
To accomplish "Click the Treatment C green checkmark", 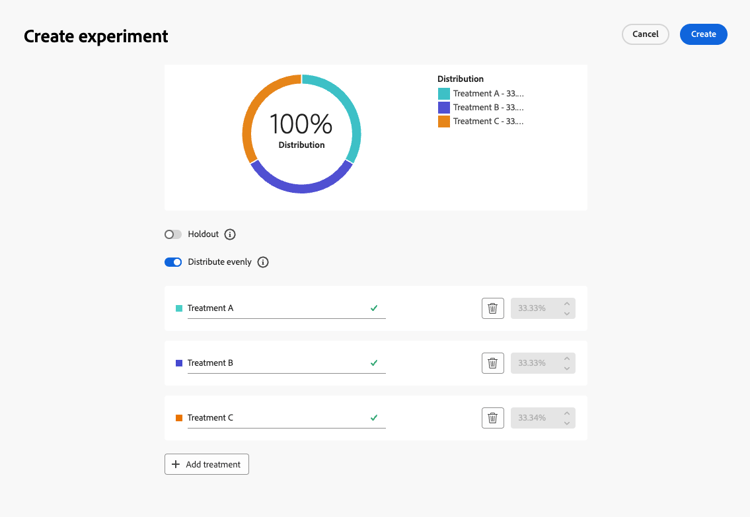I will 374,418.
